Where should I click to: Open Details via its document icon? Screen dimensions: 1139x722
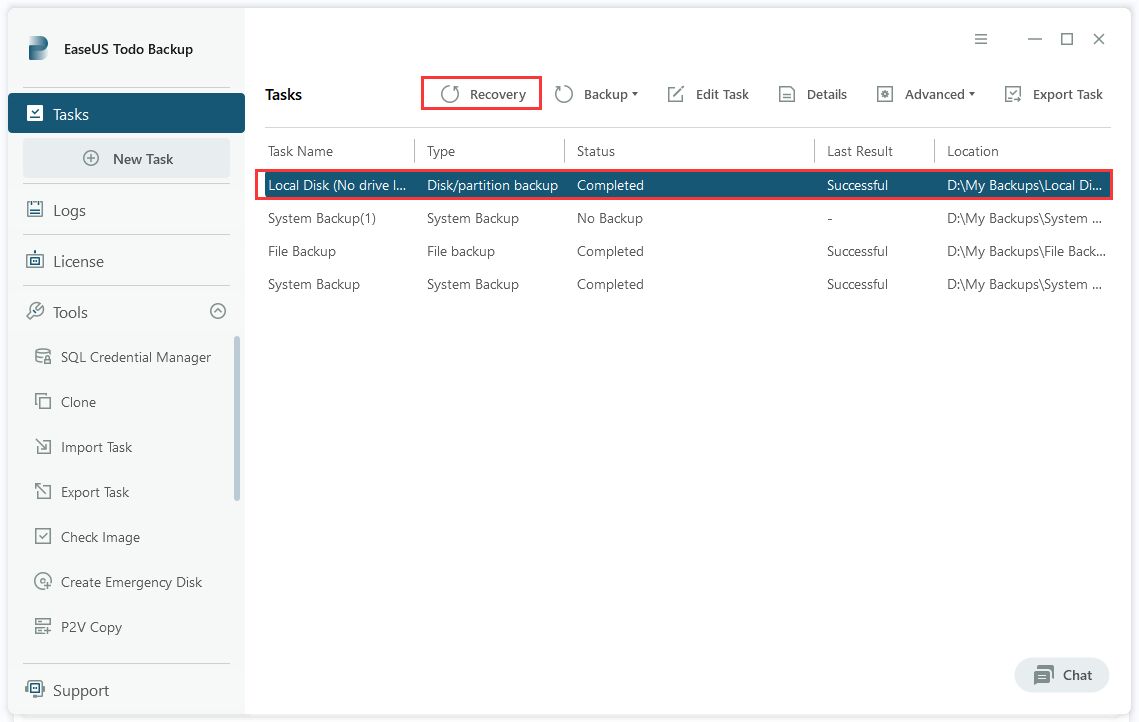pyautogui.click(x=787, y=94)
